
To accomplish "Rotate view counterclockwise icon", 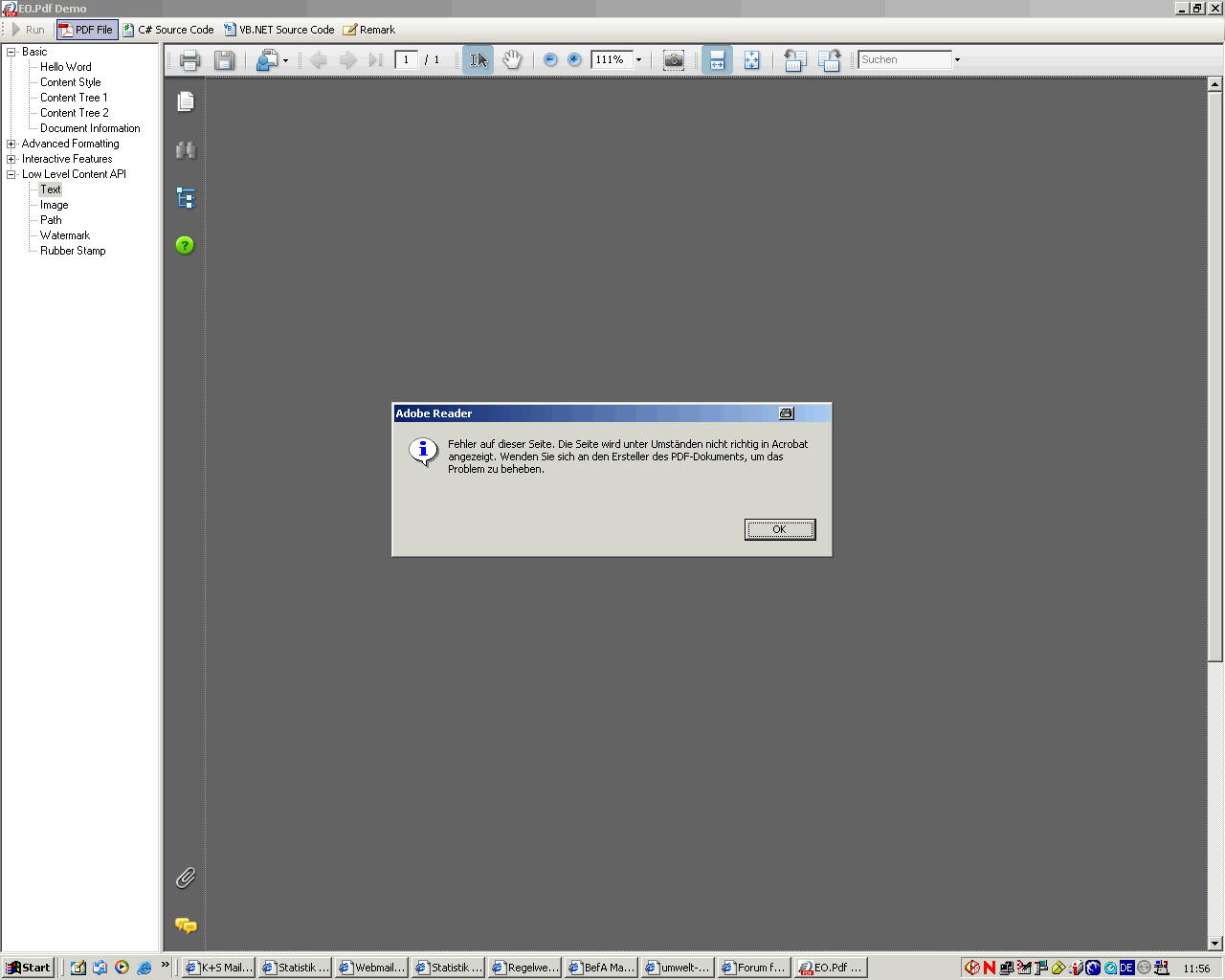I will (793, 60).
